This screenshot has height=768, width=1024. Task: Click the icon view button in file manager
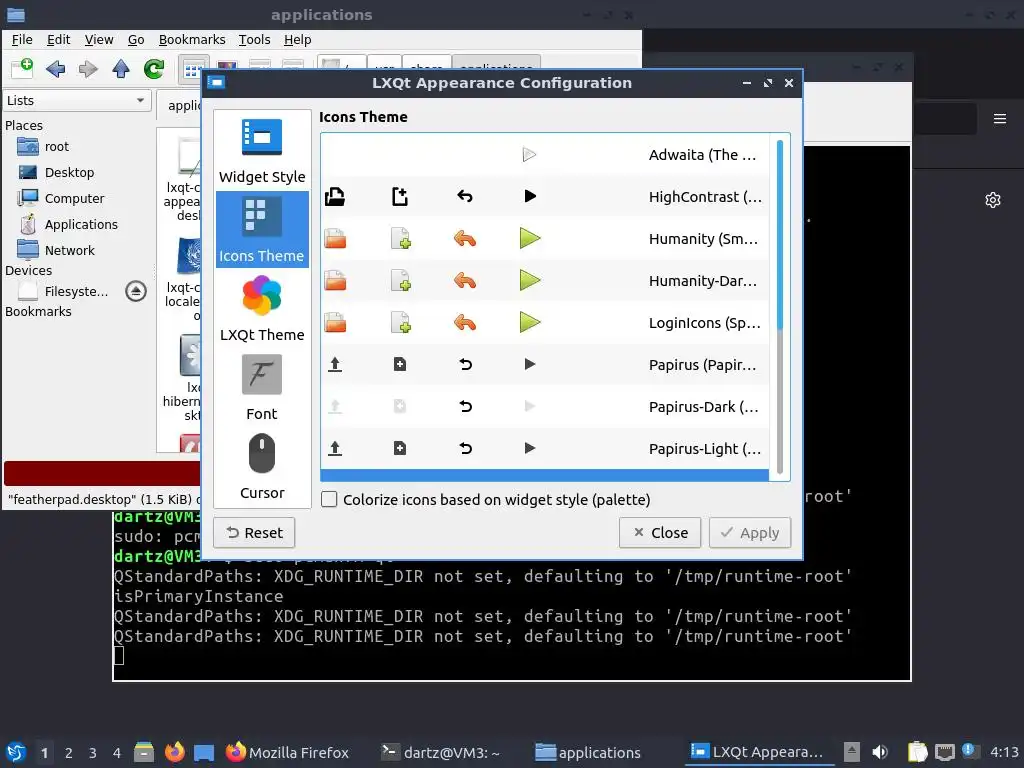(x=191, y=70)
